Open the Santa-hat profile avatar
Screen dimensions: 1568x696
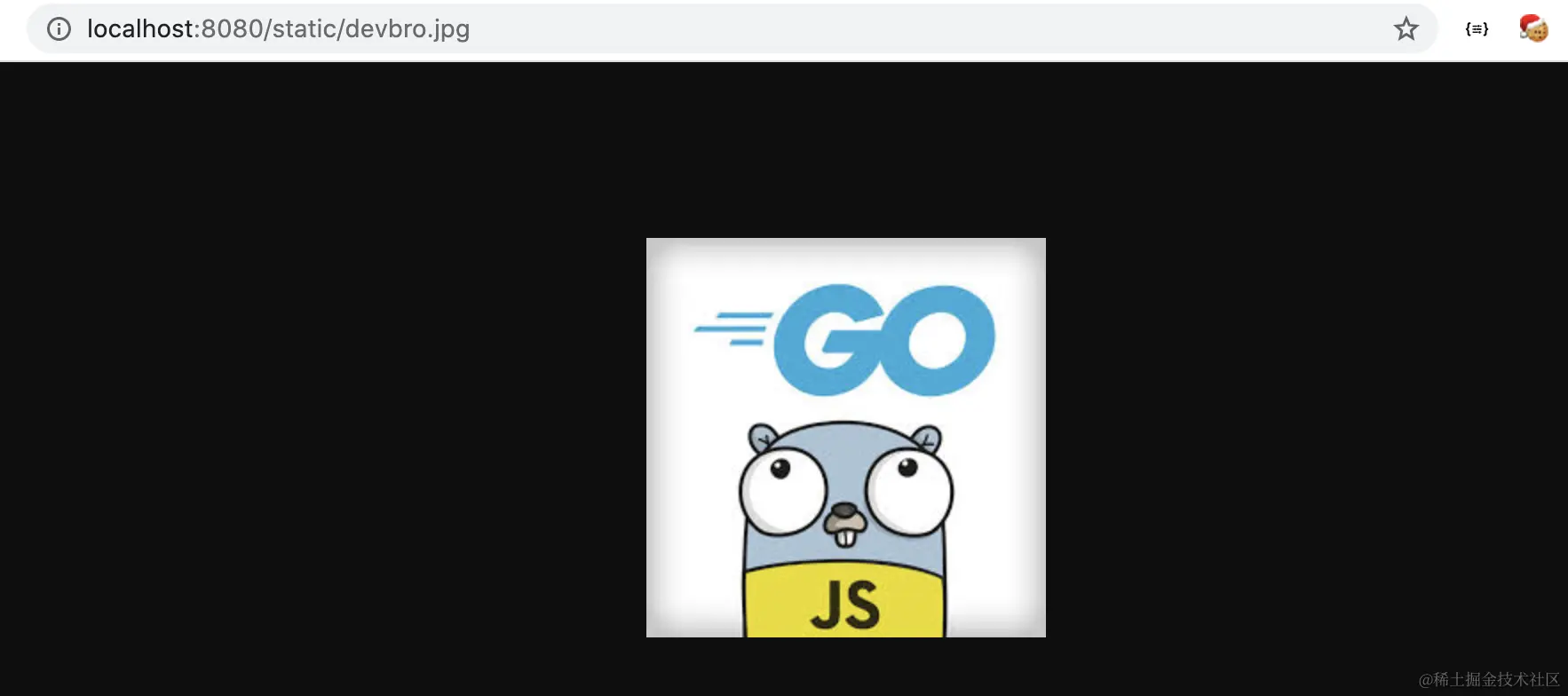1533,28
